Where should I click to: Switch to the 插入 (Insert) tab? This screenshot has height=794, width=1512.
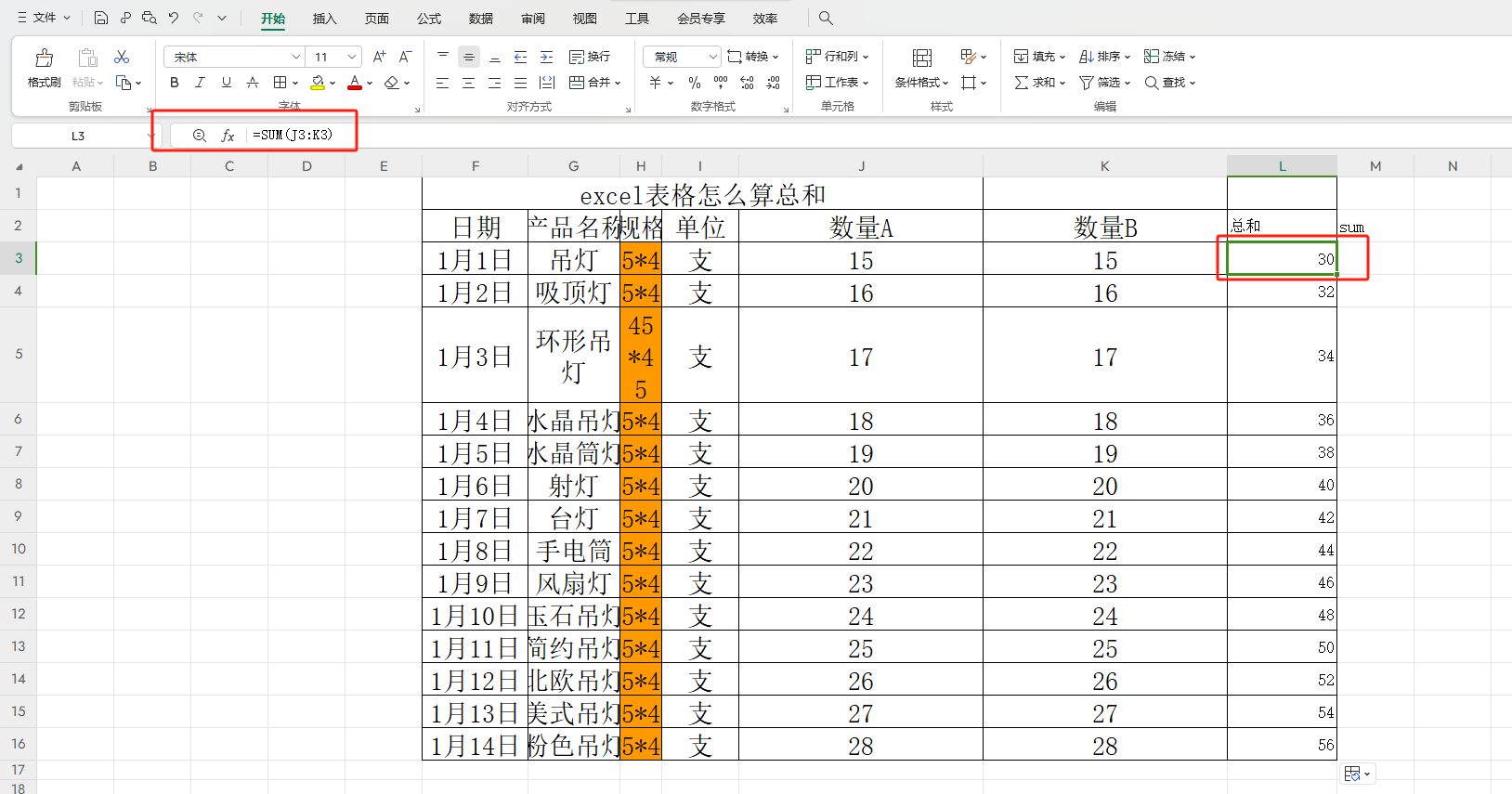pos(324,19)
